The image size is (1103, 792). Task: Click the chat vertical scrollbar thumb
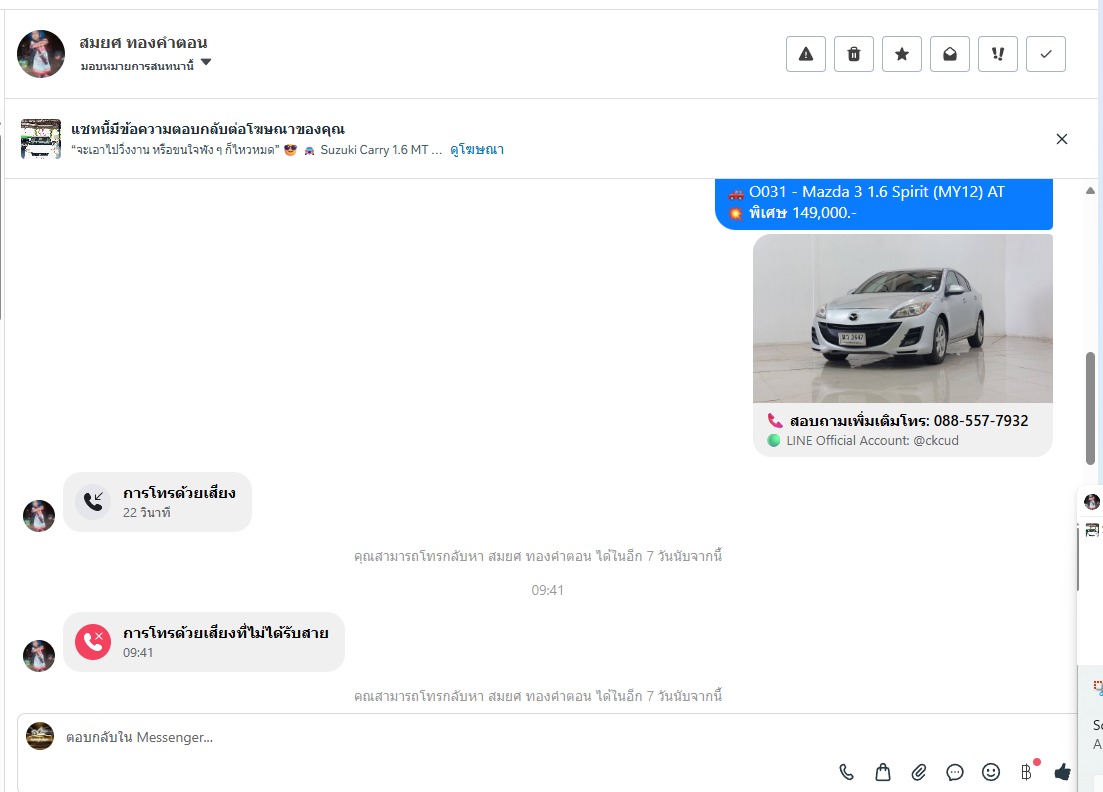pos(1090,408)
